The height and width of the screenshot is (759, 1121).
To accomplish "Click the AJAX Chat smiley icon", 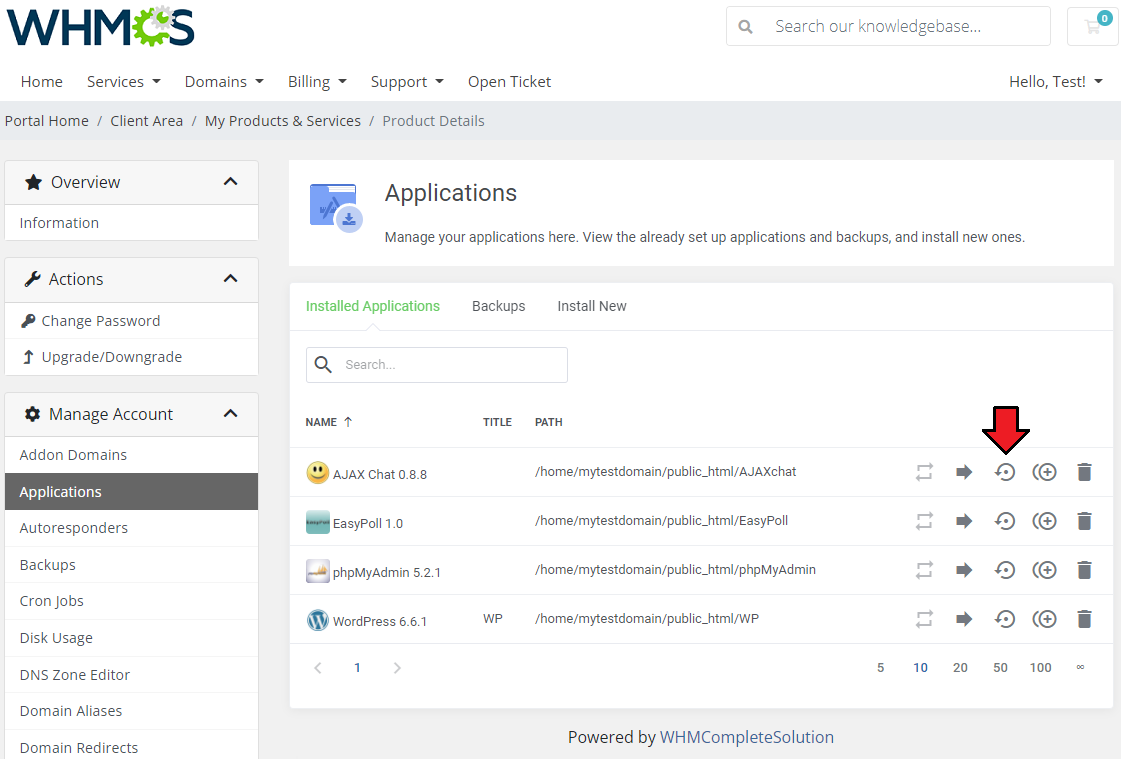I will (317, 472).
